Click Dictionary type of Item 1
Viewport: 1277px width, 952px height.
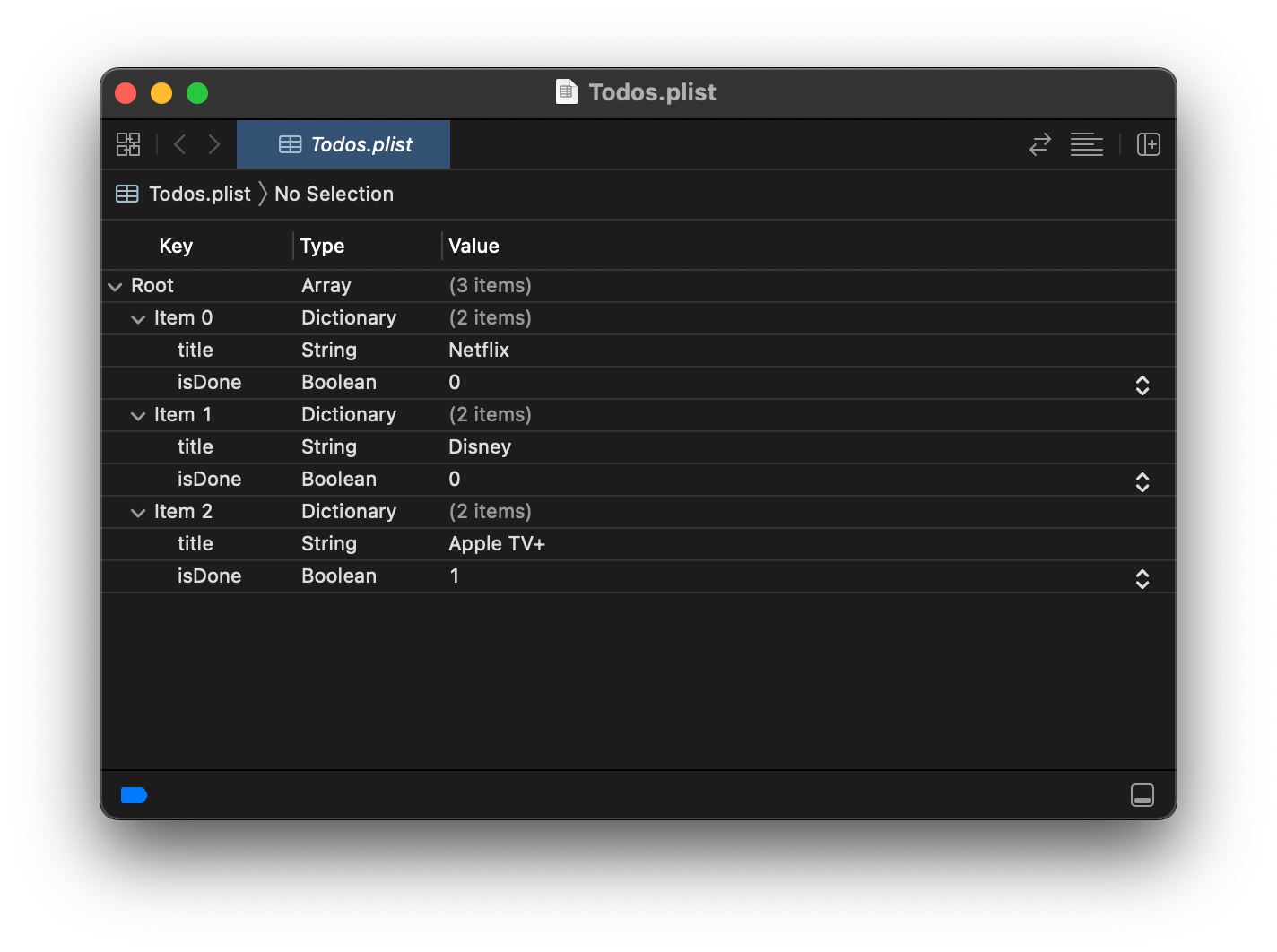349,414
